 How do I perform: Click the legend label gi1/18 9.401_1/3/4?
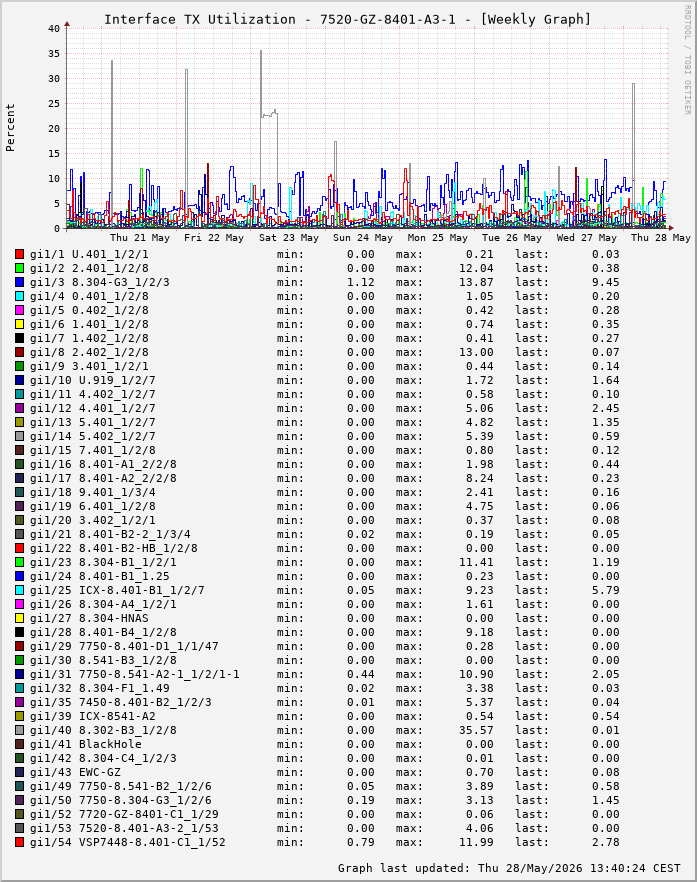pos(92,492)
